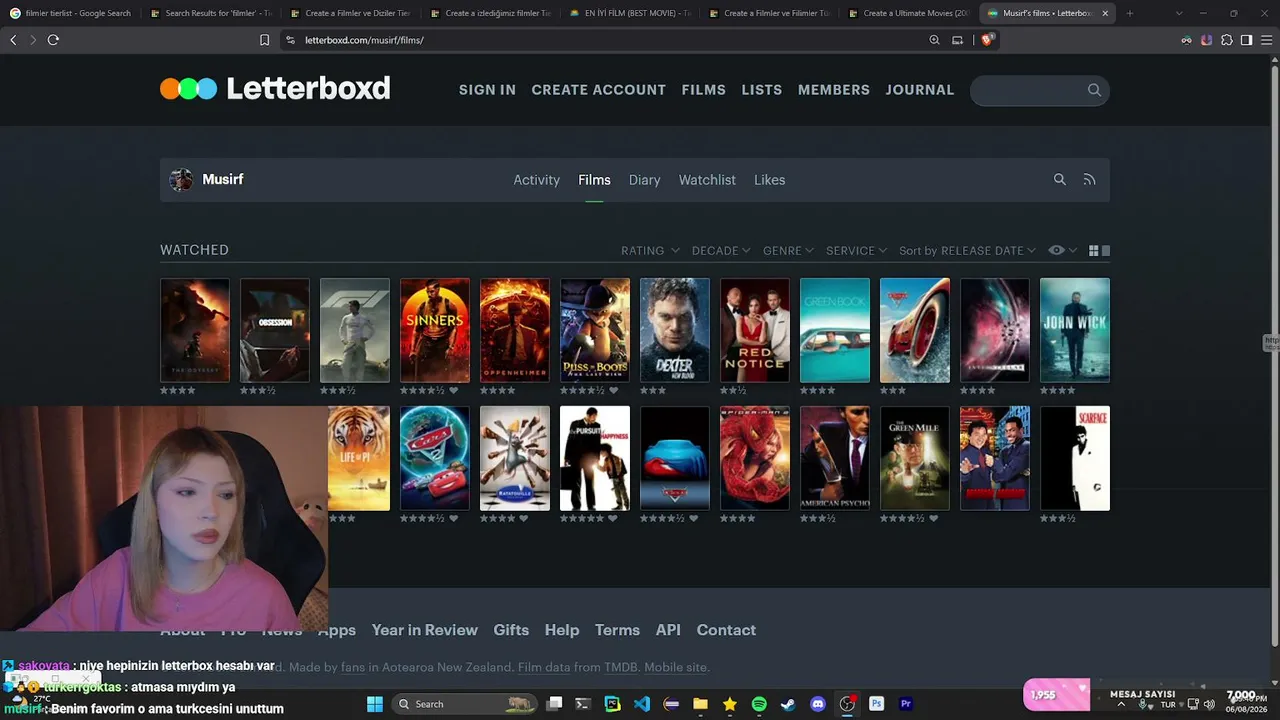Launch Photoshop from the taskbar
Image resolution: width=1280 pixels, height=720 pixels.
click(876, 704)
